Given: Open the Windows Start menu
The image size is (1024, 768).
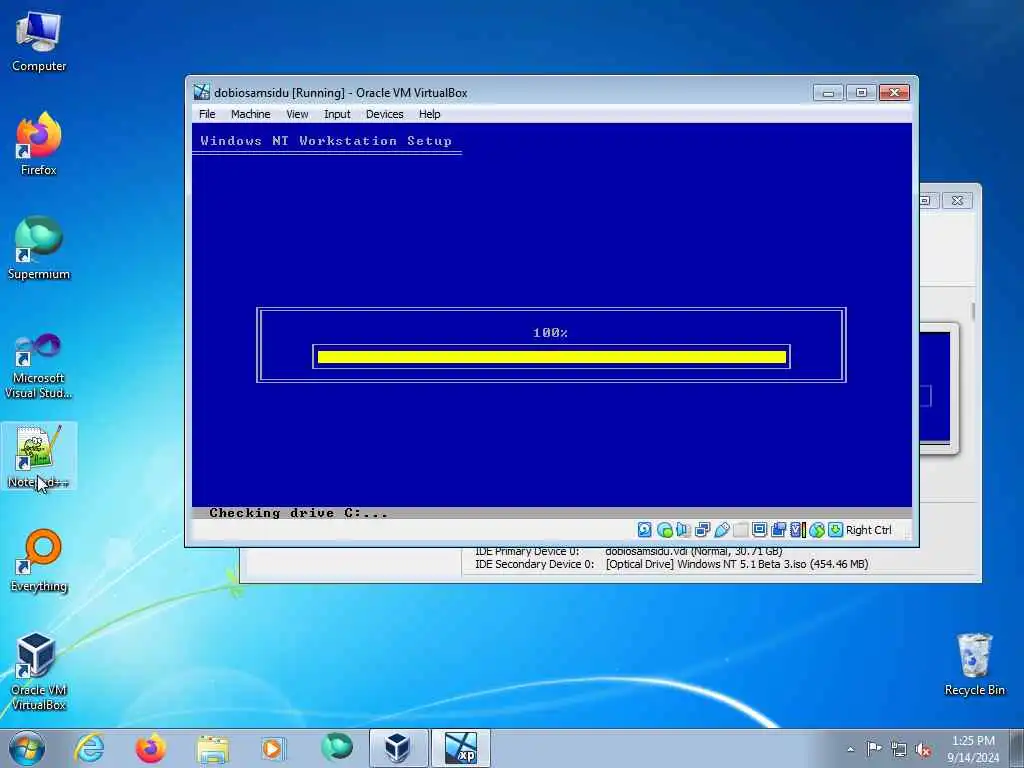Looking at the screenshot, I should coord(27,748).
